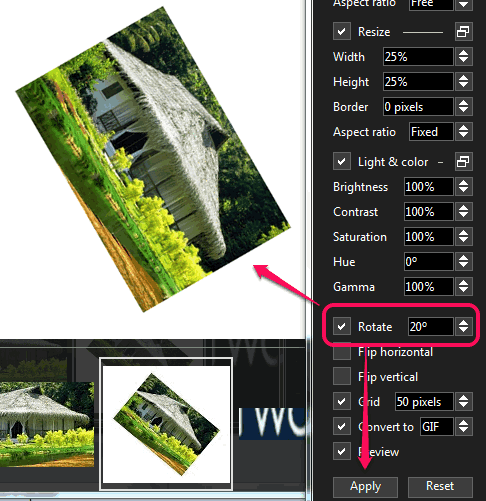Click the Rotate angle spinner arrows

click(463, 326)
